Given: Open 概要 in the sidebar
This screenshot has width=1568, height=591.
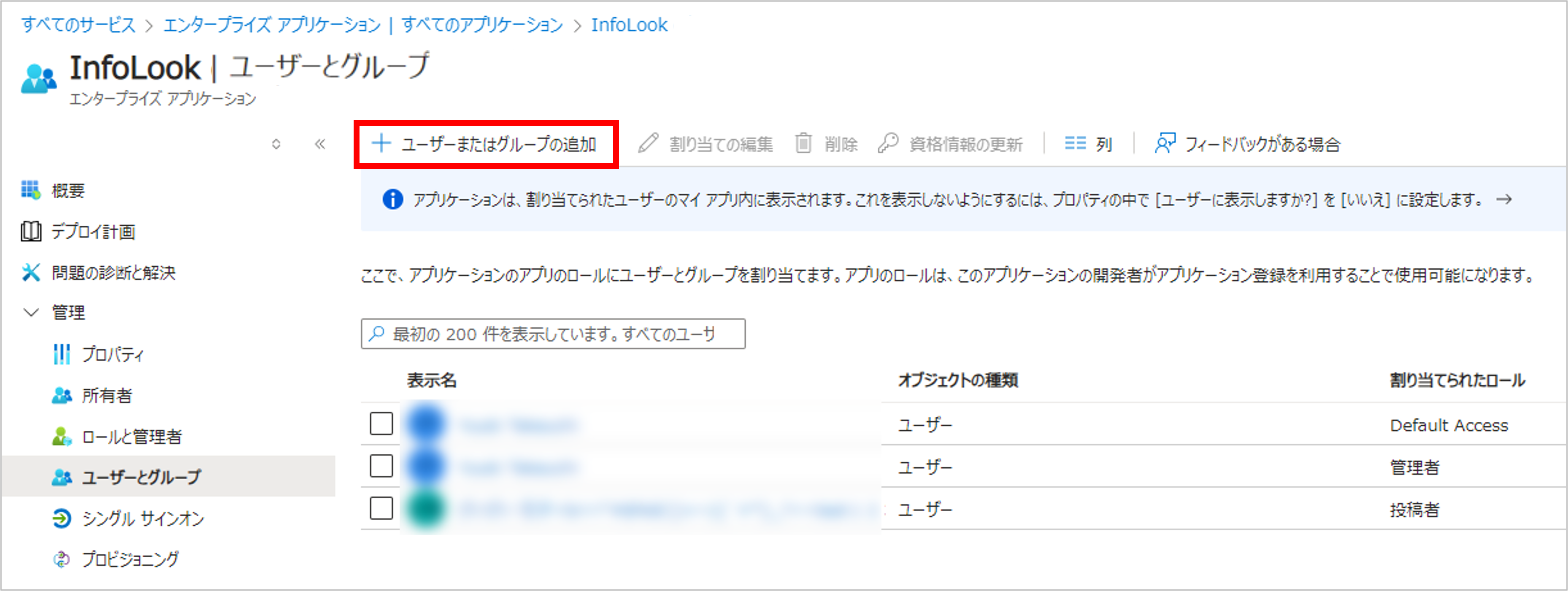Looking at the screenshot, I should (68, 191).
